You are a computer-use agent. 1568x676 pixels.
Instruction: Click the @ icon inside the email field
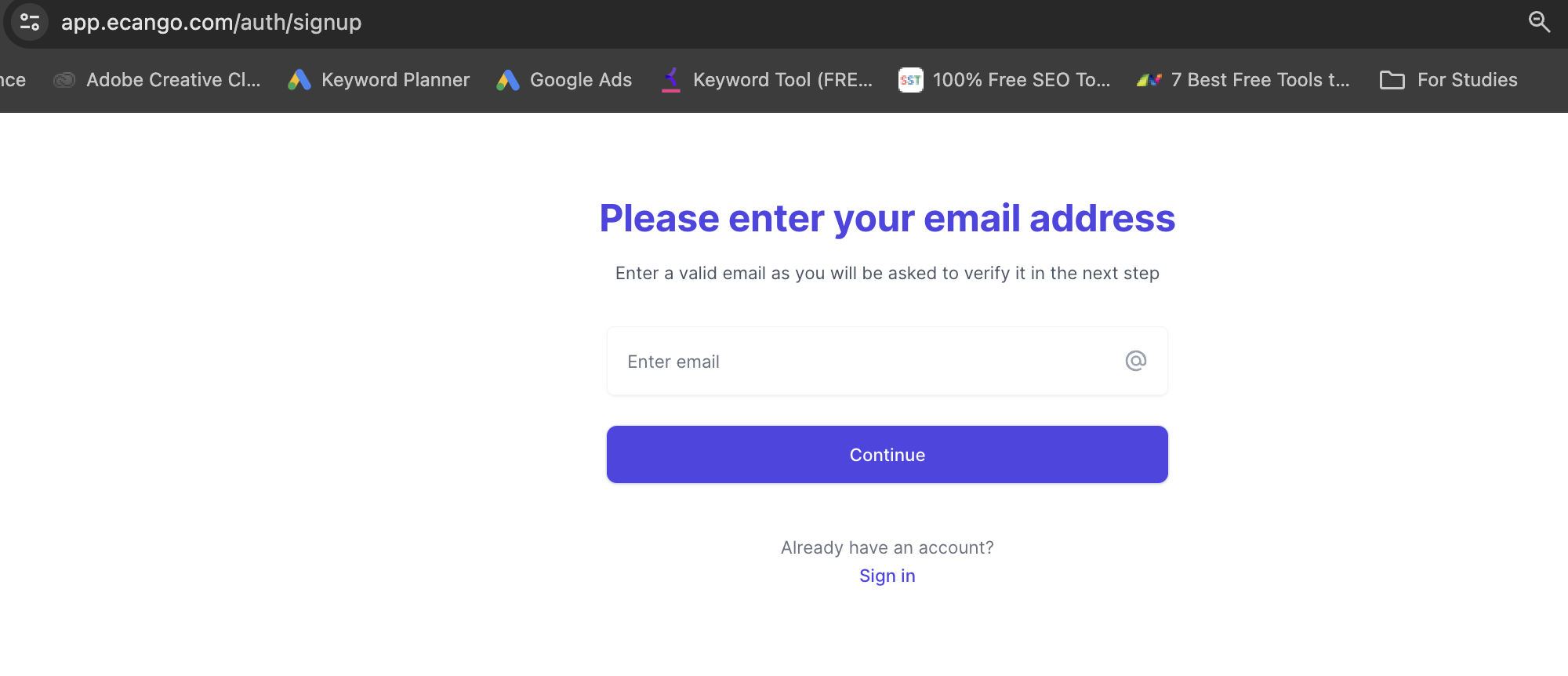1136,361
